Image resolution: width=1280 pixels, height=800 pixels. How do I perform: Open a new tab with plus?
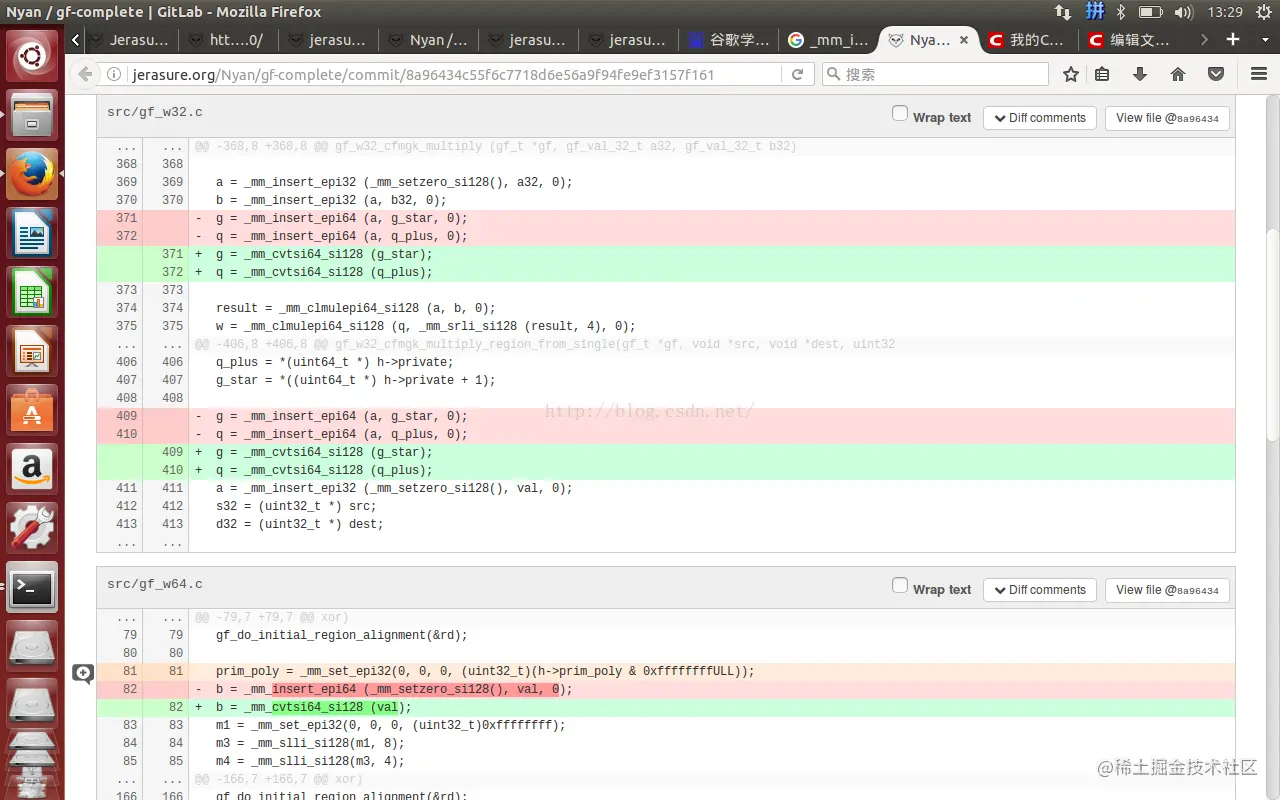(1233, 40)
